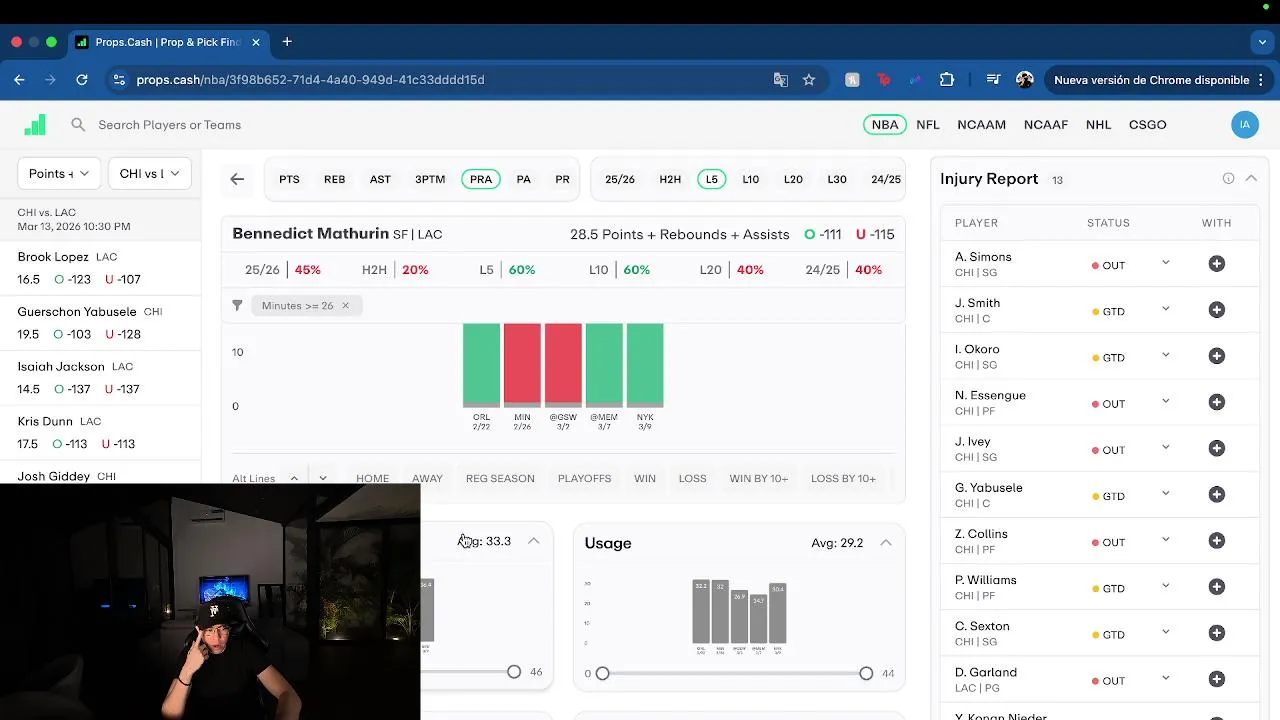
Task: Select the AST stat toggle
Action: (x=380, y=179)
